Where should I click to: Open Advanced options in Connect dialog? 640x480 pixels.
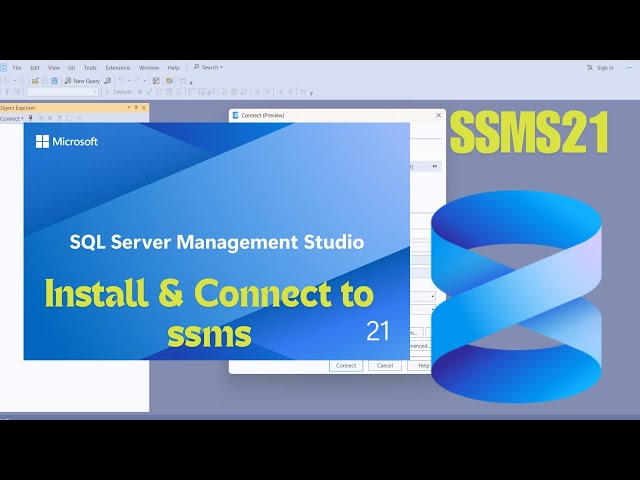pos(420,346)
